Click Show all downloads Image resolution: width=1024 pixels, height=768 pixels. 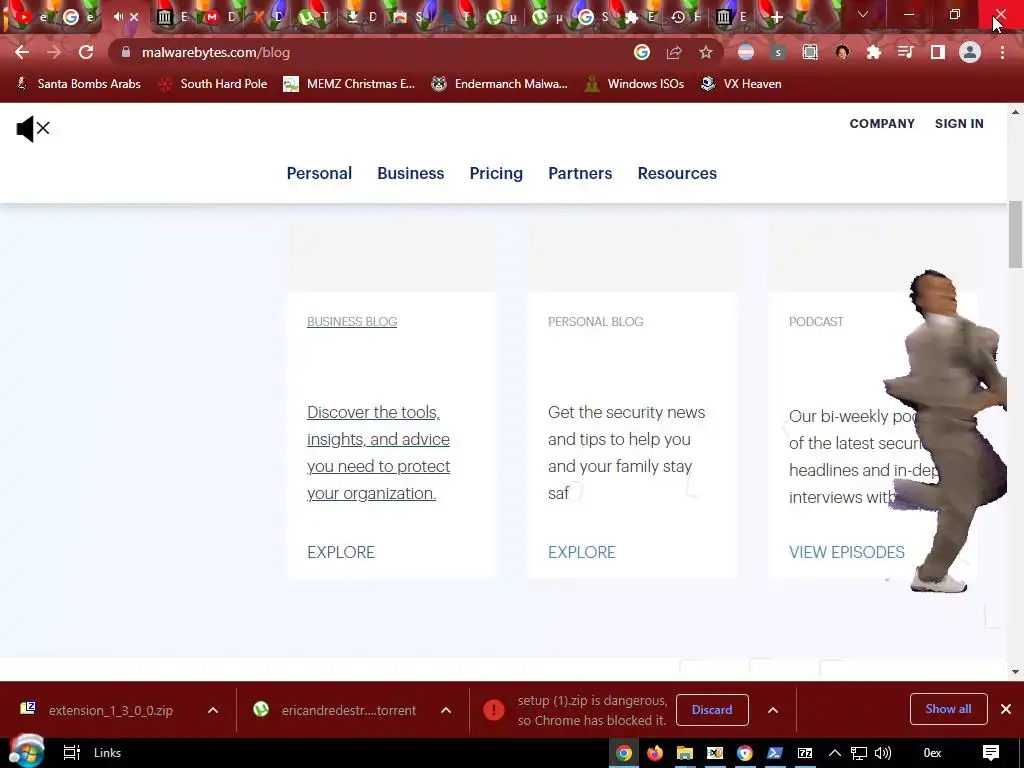tap(948, 709)
